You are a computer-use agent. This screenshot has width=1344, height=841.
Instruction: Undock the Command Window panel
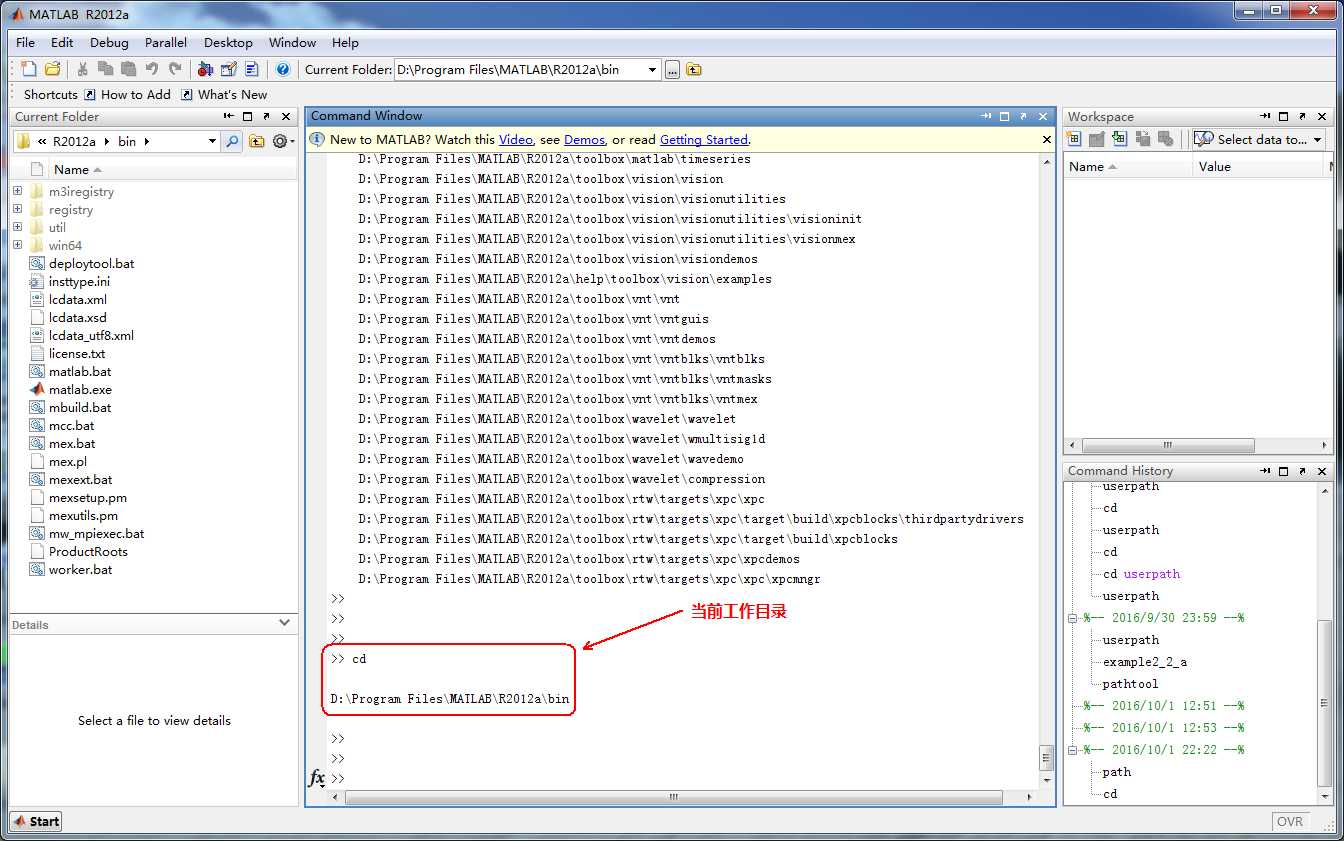(x=1024, y=116)
